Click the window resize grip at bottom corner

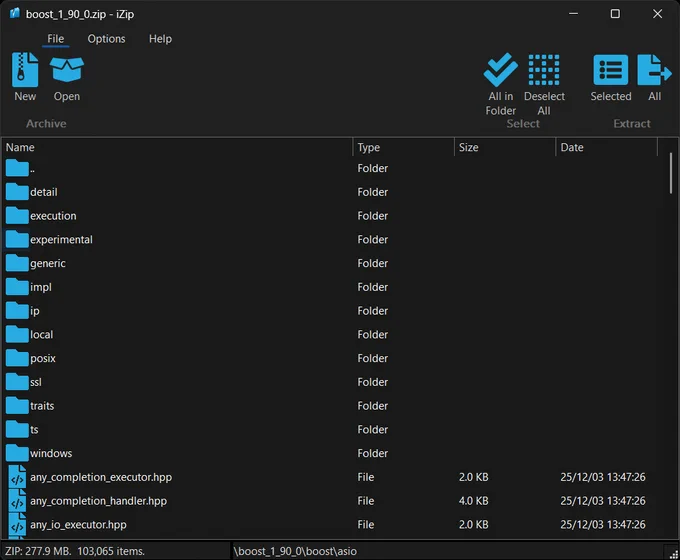pos(673,554)
